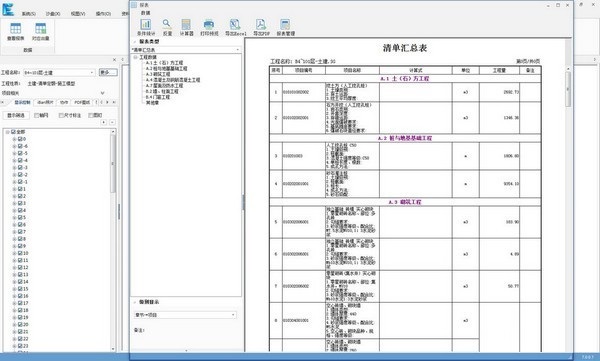Click the 更多 button

108,72
